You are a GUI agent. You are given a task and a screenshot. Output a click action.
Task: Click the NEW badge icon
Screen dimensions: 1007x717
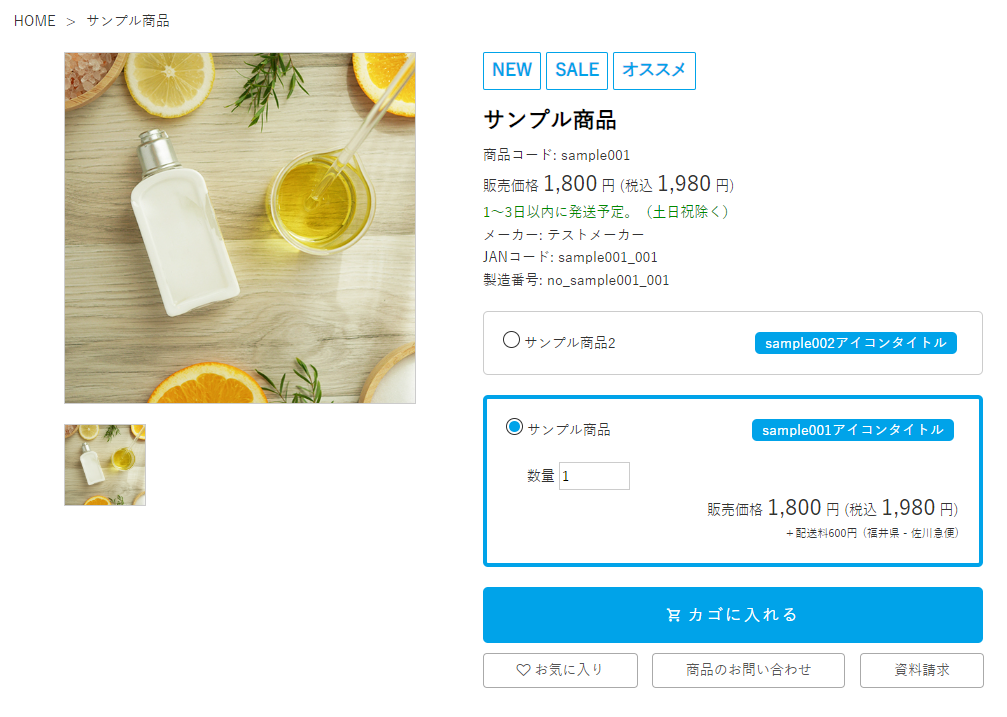point(512,70)
